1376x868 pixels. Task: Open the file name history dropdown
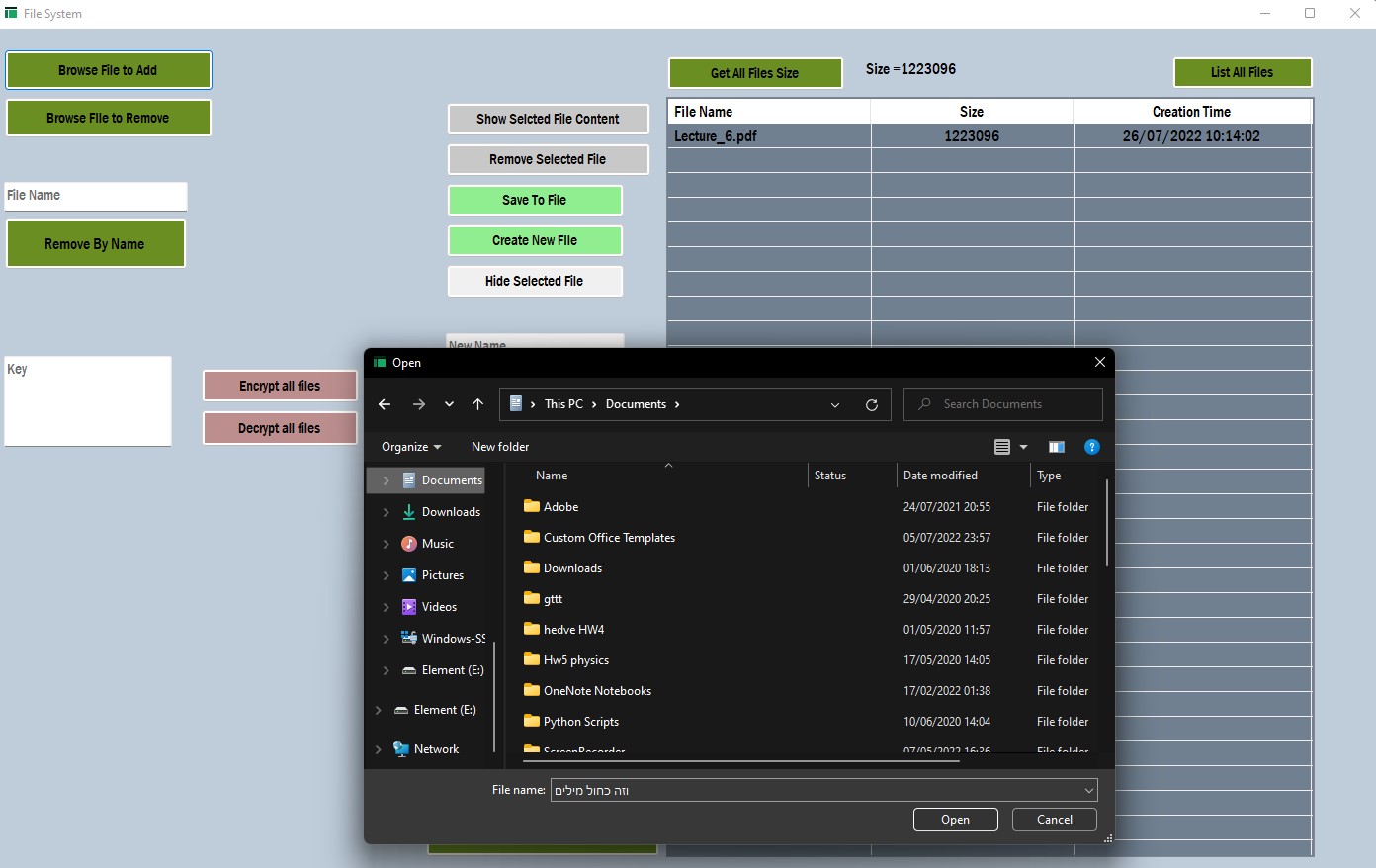click(1087, 790)
